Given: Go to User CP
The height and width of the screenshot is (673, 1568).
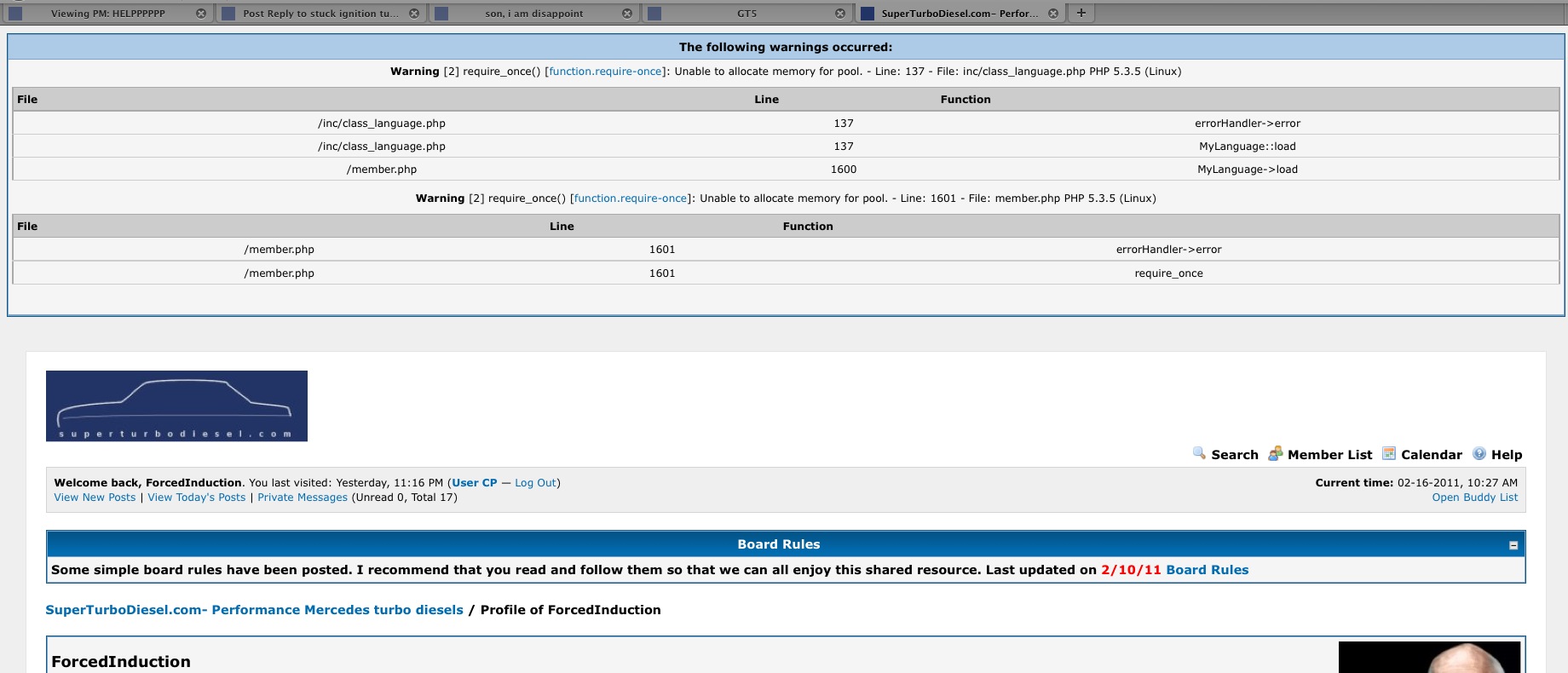Looking at the screenshot, I should (x=475, y=483).
